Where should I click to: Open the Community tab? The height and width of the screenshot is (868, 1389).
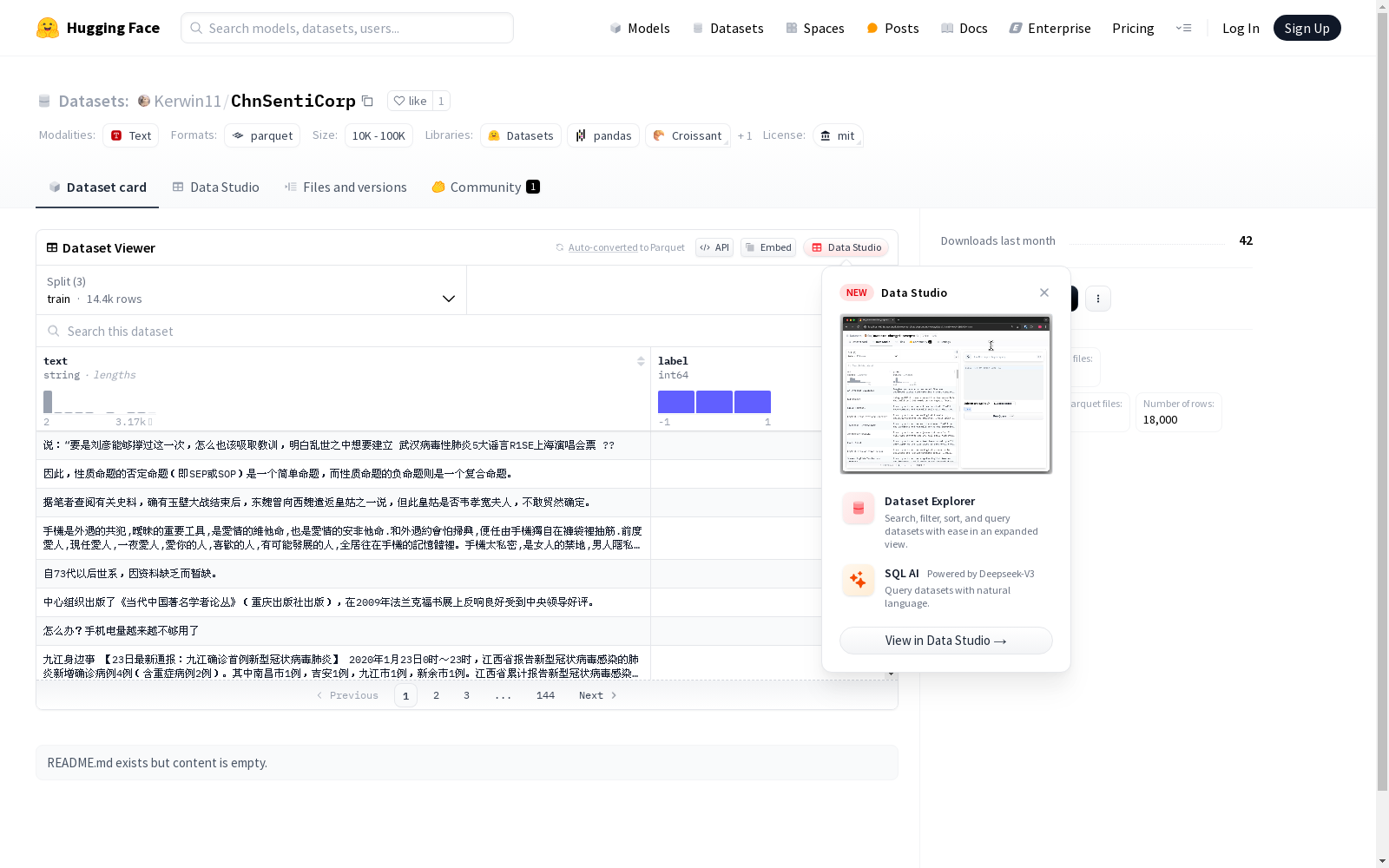(485, 187)
